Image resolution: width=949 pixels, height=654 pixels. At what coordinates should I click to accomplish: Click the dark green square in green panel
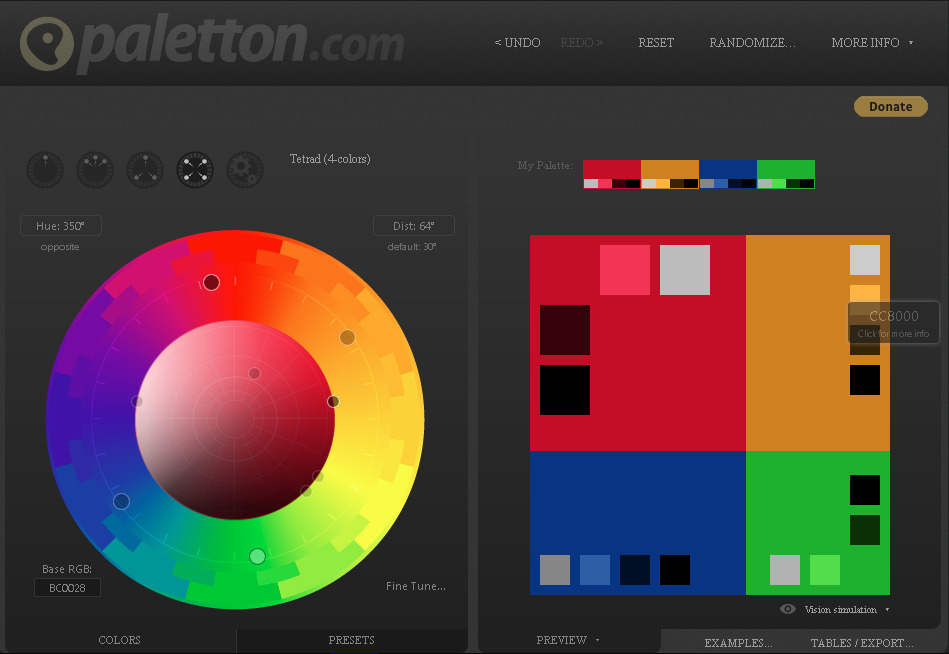click(x=865, y=530)
